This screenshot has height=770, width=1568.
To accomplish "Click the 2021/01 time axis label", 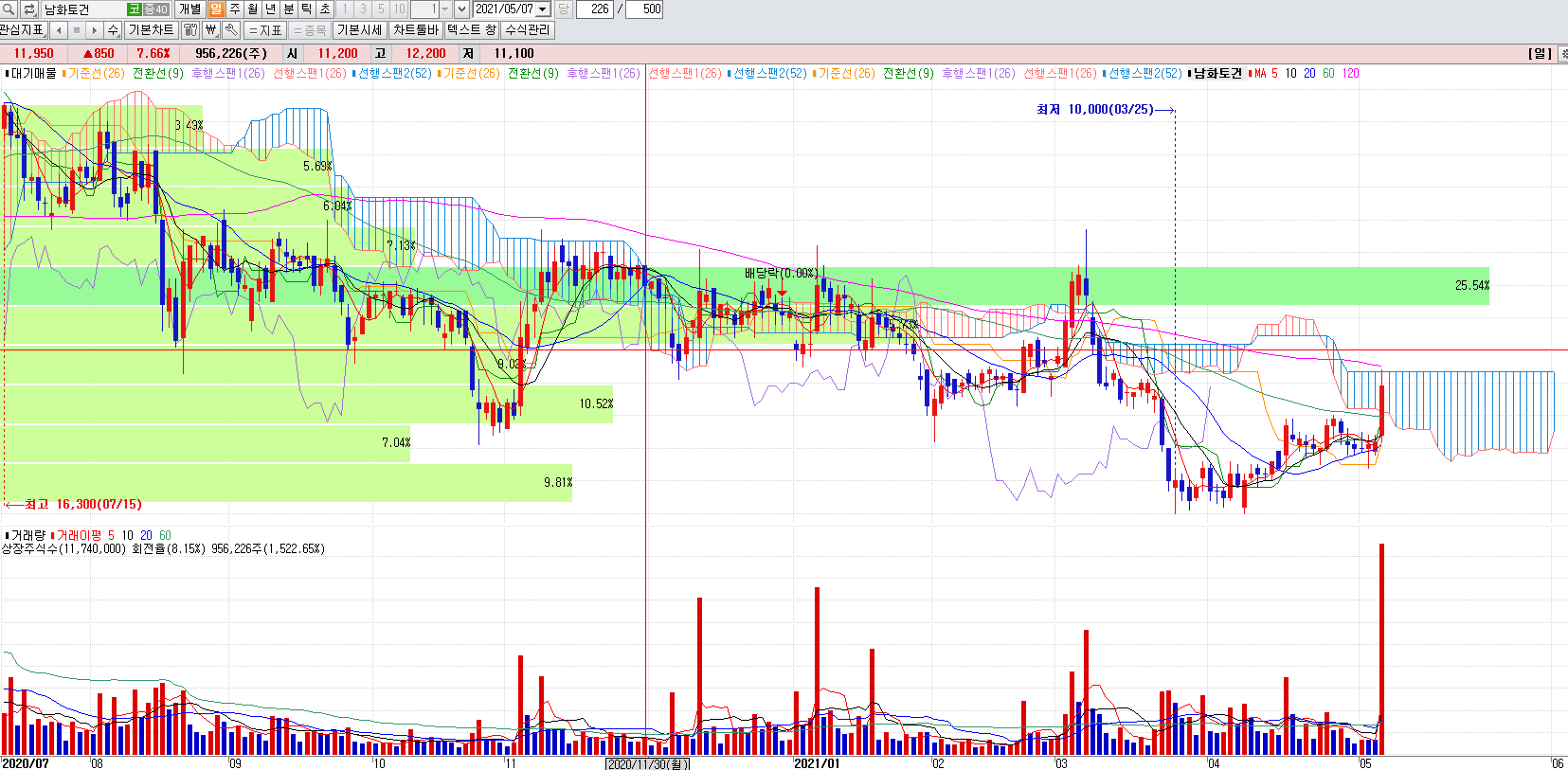I will pyautogui.click(x=816, y=763).
